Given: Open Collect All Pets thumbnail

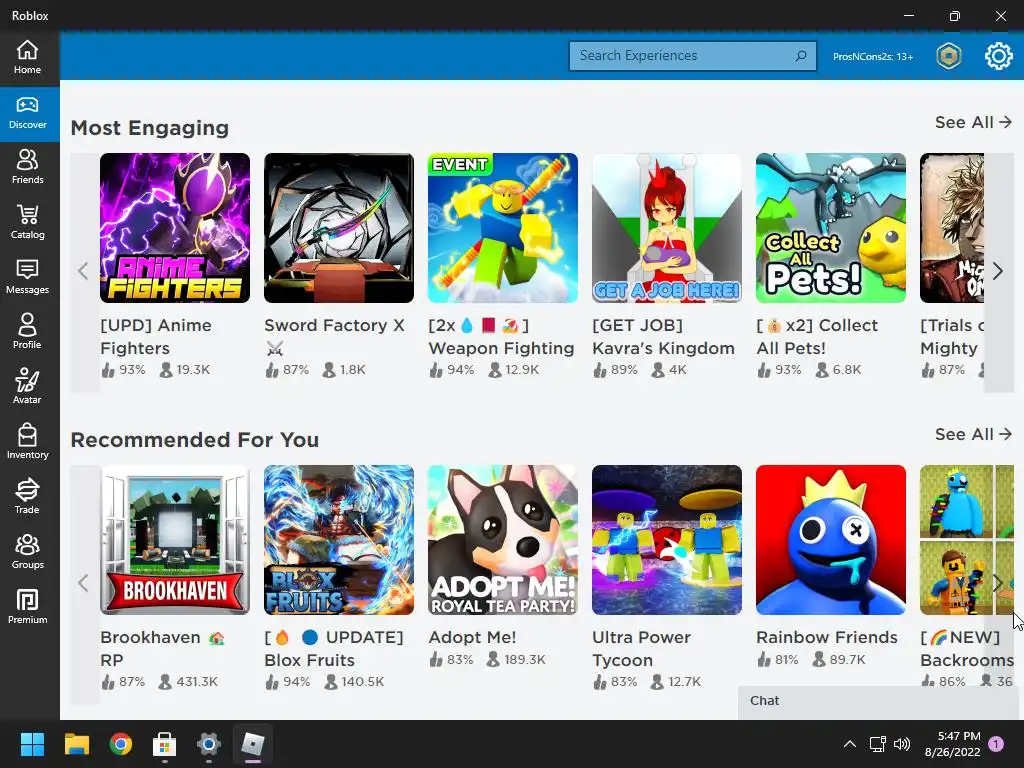Looking at the screenshot, I should click(x=831, y=228).
